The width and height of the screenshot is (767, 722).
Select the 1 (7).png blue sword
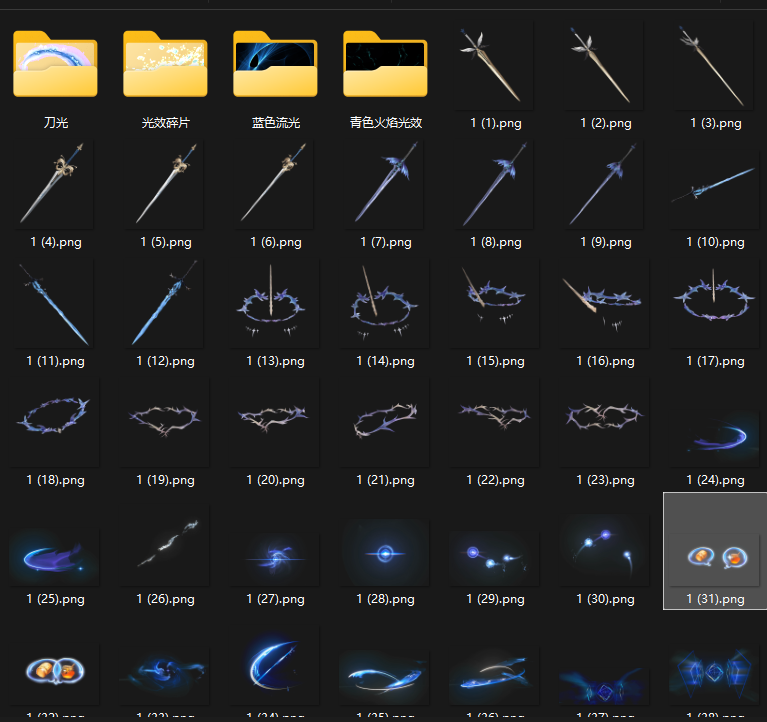[386, 184]
